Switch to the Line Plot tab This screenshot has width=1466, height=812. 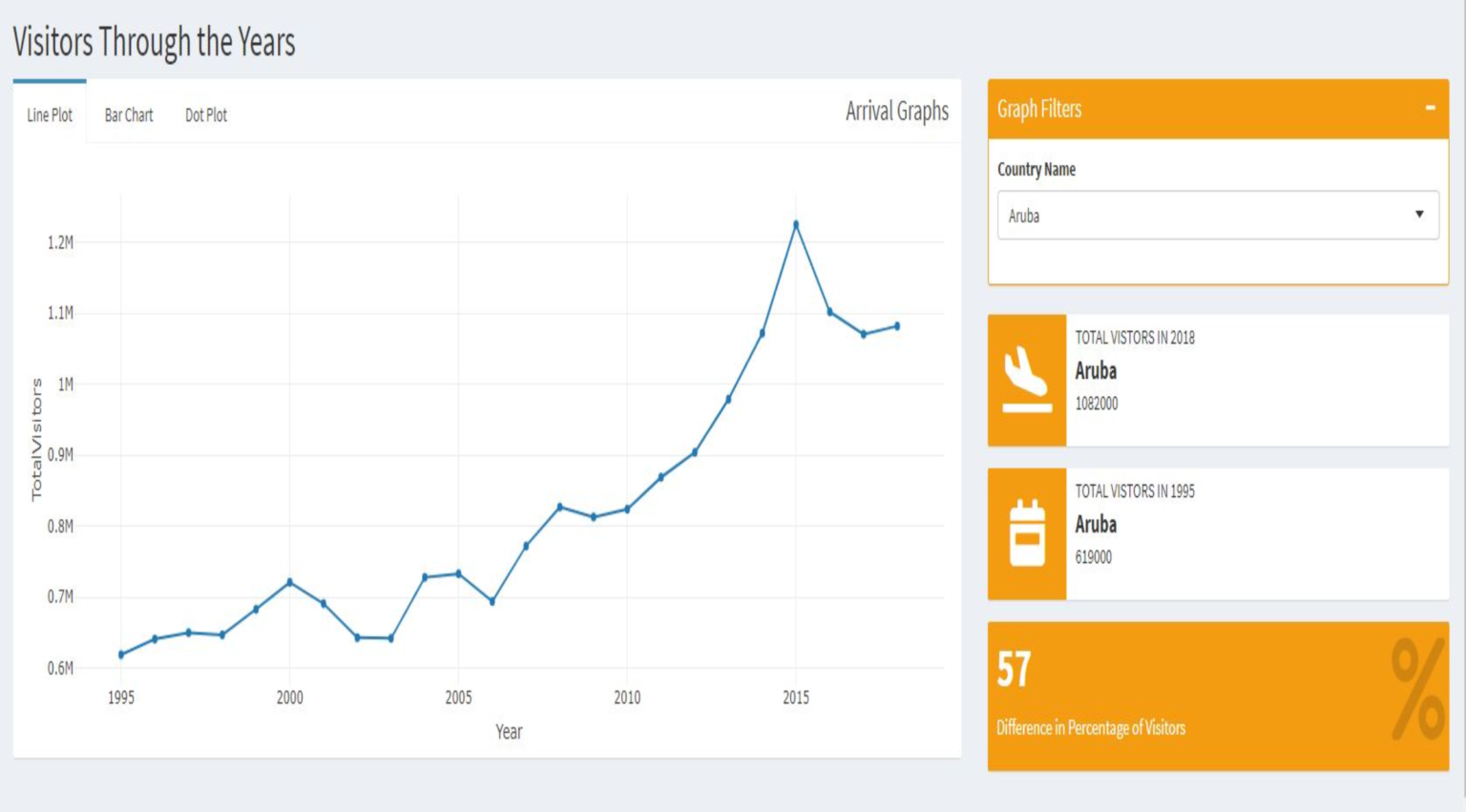(50, 115)
